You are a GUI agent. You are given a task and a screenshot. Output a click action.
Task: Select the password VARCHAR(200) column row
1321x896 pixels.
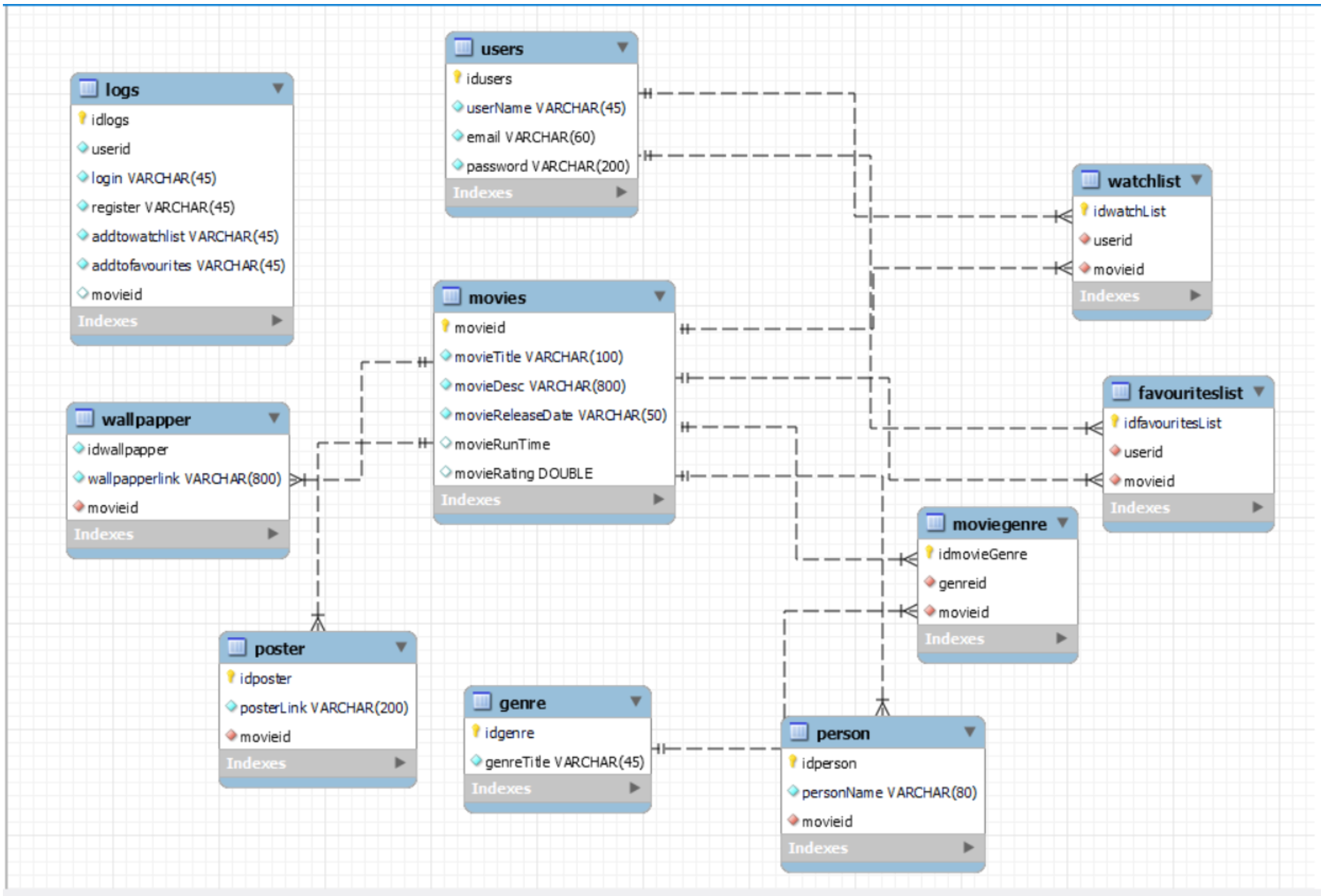coord(547,166)
